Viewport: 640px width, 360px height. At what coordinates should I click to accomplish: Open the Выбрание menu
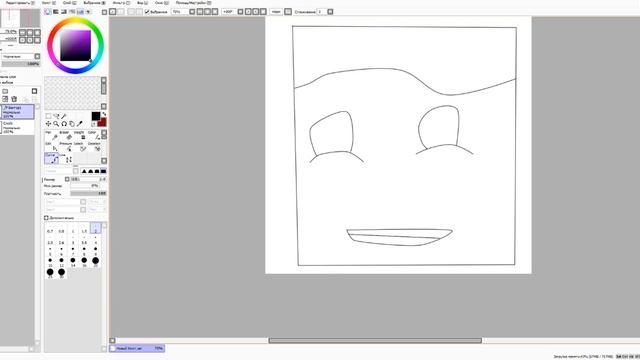(94, 3)
